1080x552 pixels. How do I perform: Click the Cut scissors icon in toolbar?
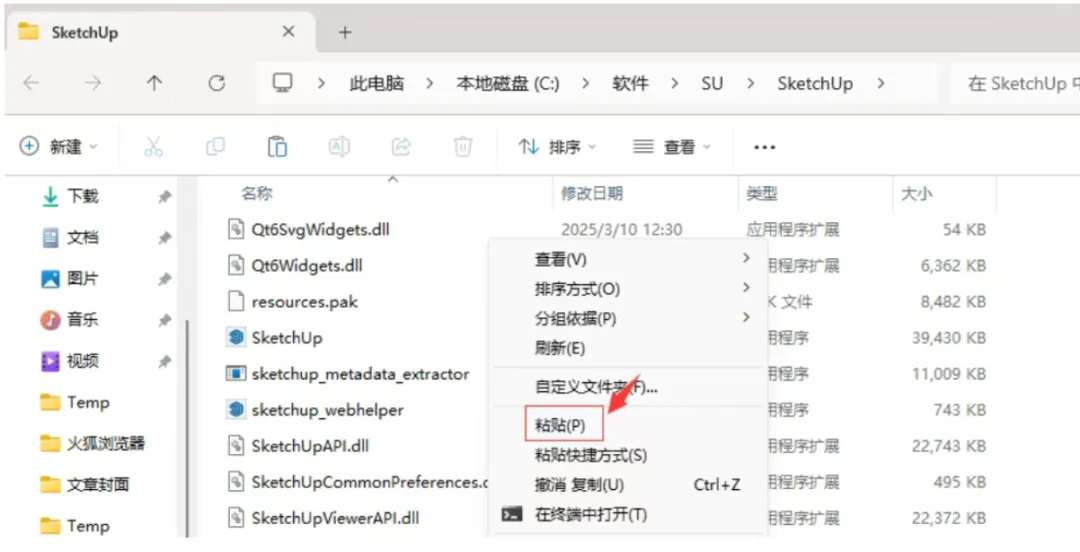tap(153, 147)
